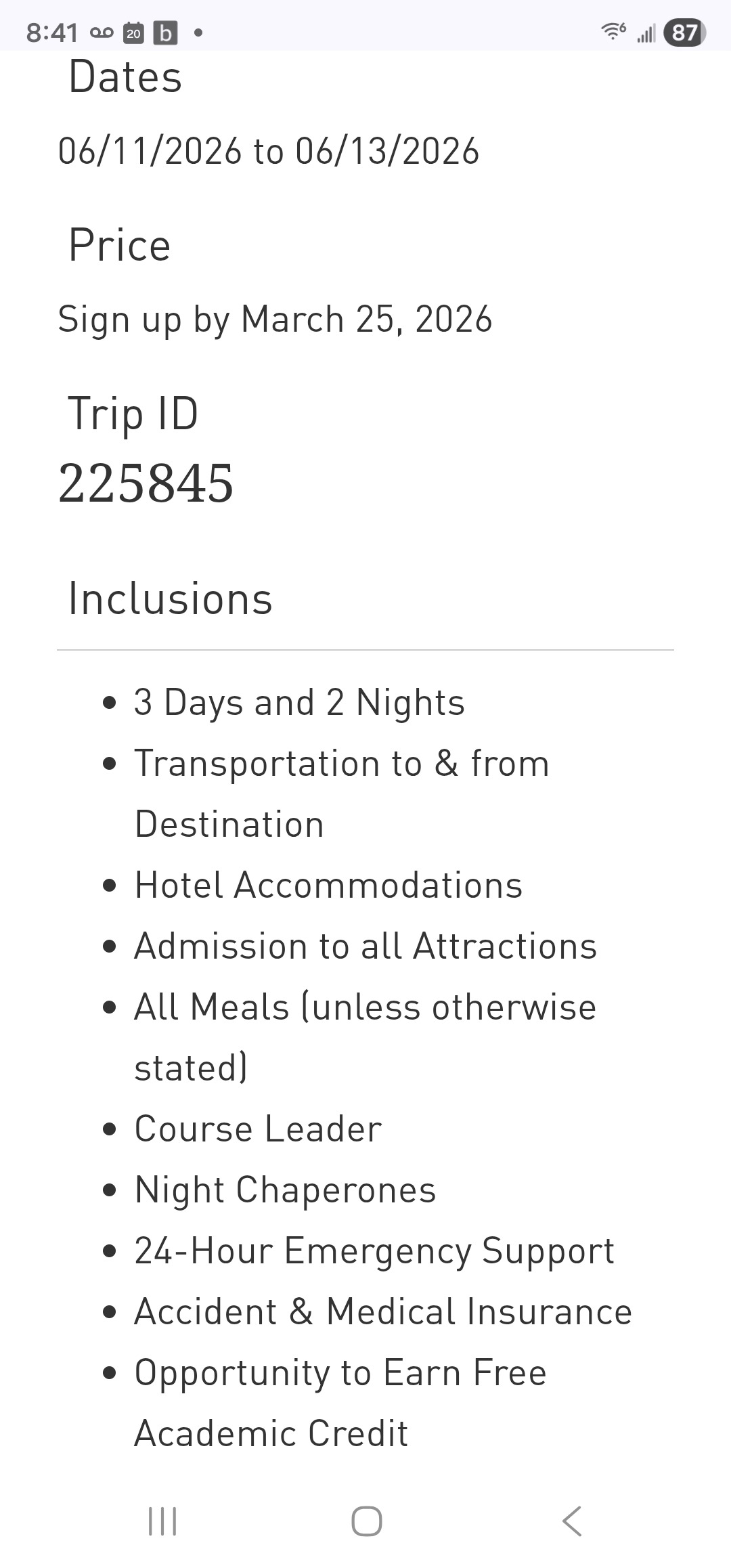
Task: Select the 06/11/2026 to 06/13/2026 date range
Action: tap(269, 150)
